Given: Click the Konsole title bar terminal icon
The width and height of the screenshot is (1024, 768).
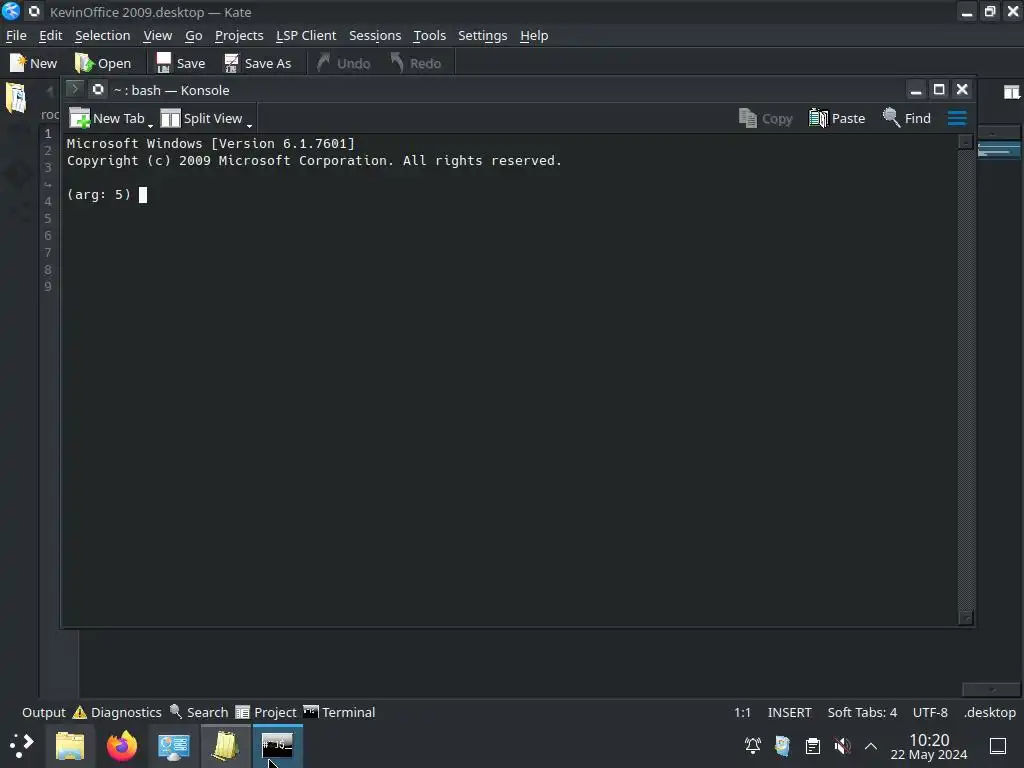Looking at the screenshot, I should pyautogui.click(x=74, y=89).
